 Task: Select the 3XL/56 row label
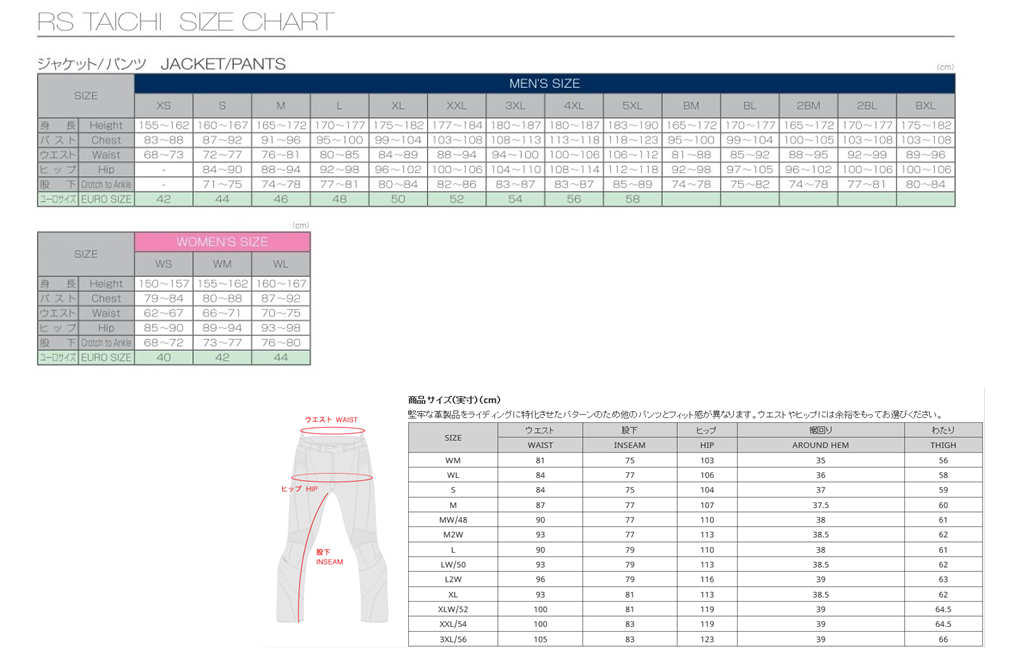tap(453, 639)
